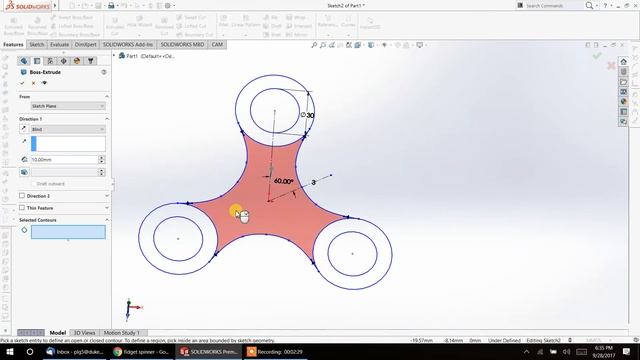Expand the Thin Feature section chevron

pyautogui.click(x=107, y=208)
